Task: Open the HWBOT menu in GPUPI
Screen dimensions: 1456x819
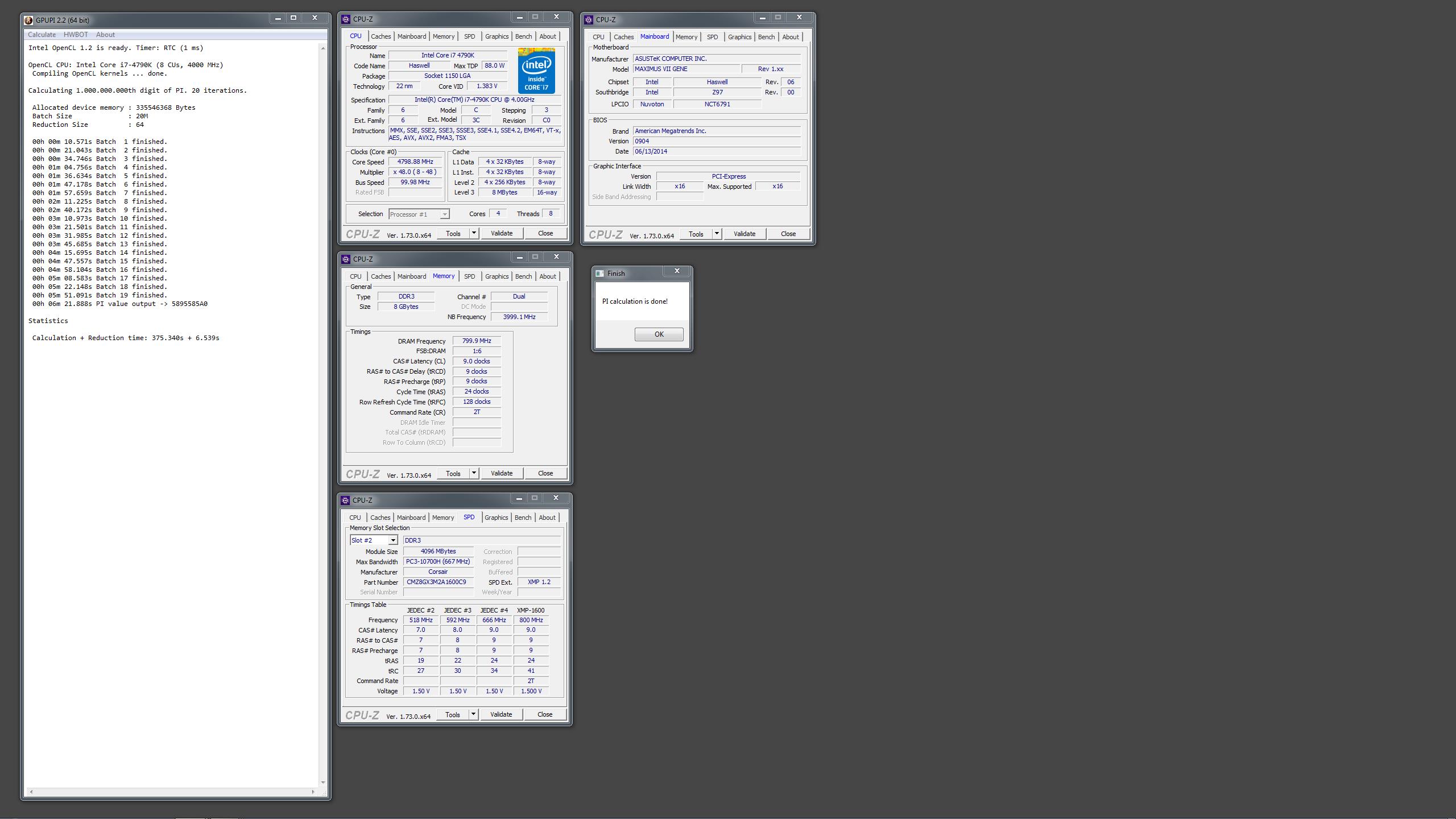Action: point(76,35)
